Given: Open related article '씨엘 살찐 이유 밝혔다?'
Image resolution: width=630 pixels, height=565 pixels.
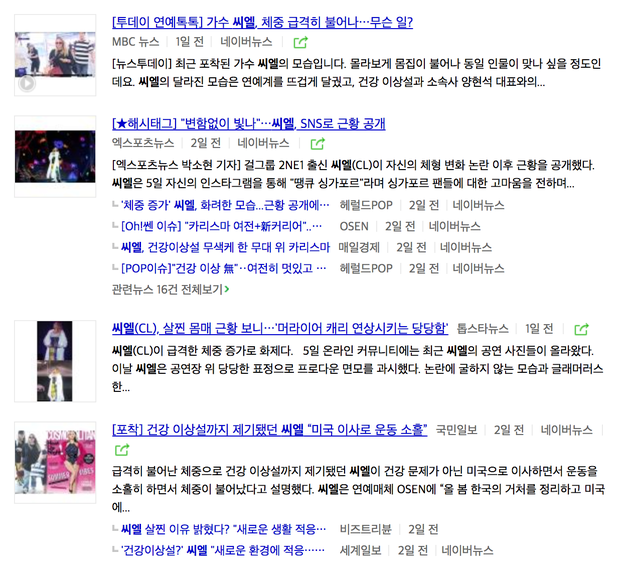Looking at the screenshot, I should click(x=223, y=529).
